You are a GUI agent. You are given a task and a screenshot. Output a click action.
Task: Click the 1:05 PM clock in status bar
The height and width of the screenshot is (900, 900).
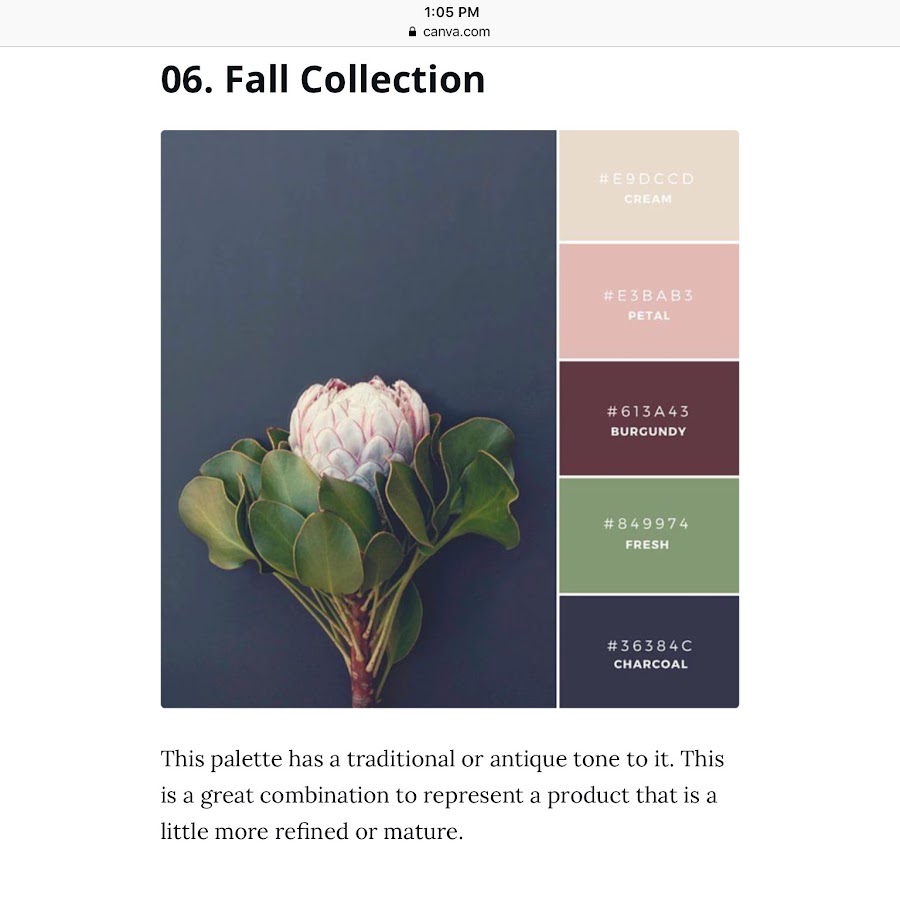click(x=451, y=12)
